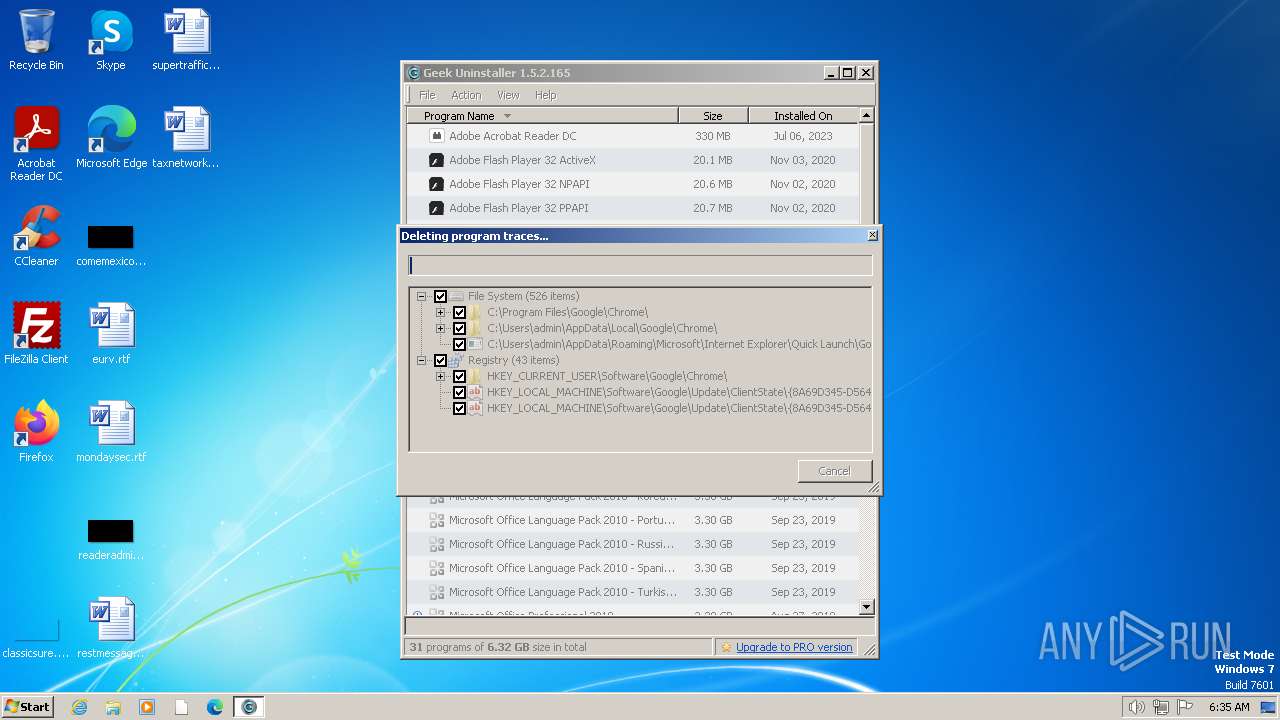Uncheck the File System (526 items) checkbox
1280x720 pixels.
(440, 296)
